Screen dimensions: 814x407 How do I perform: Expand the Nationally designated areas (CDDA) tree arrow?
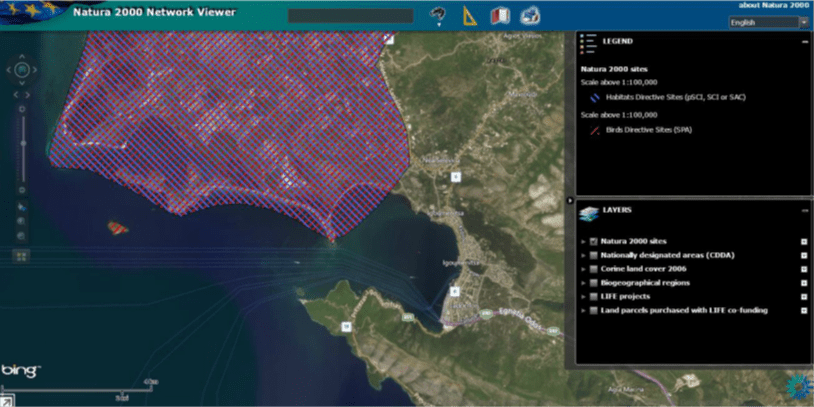click(583, 255)
